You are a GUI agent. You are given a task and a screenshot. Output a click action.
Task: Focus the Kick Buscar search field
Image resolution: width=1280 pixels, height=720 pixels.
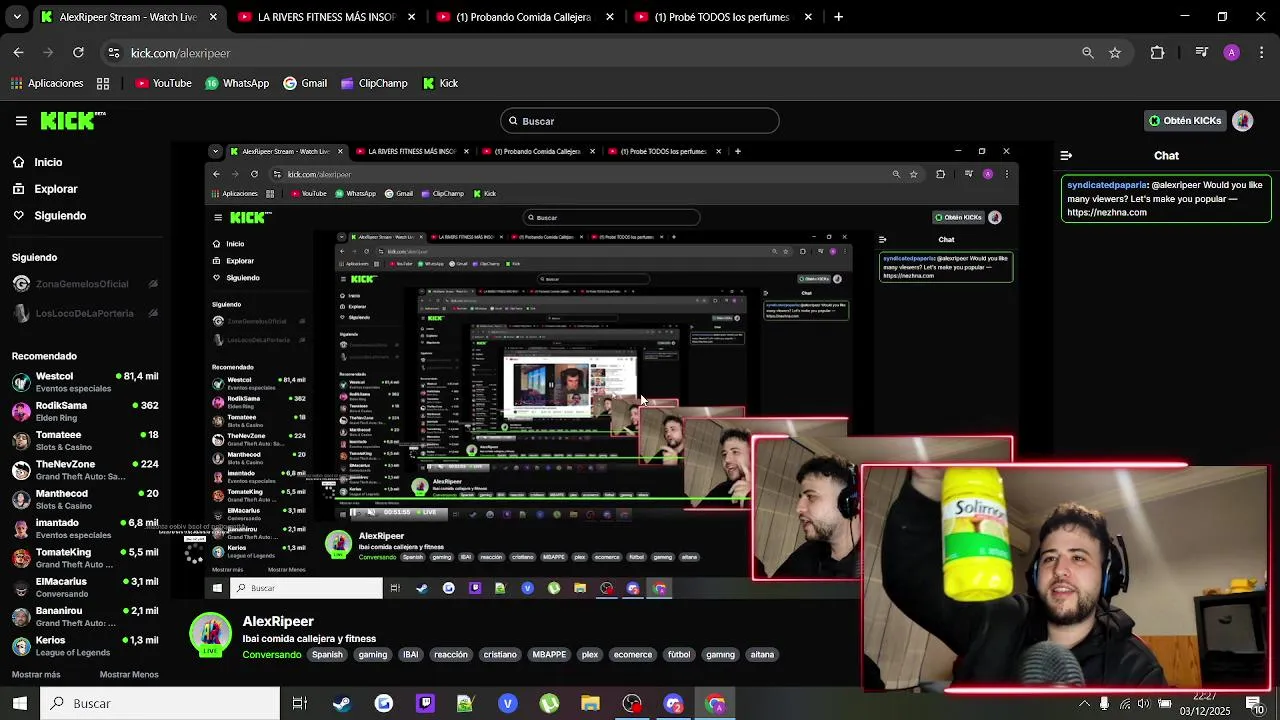pyautogui.click(x=640, y=121)
